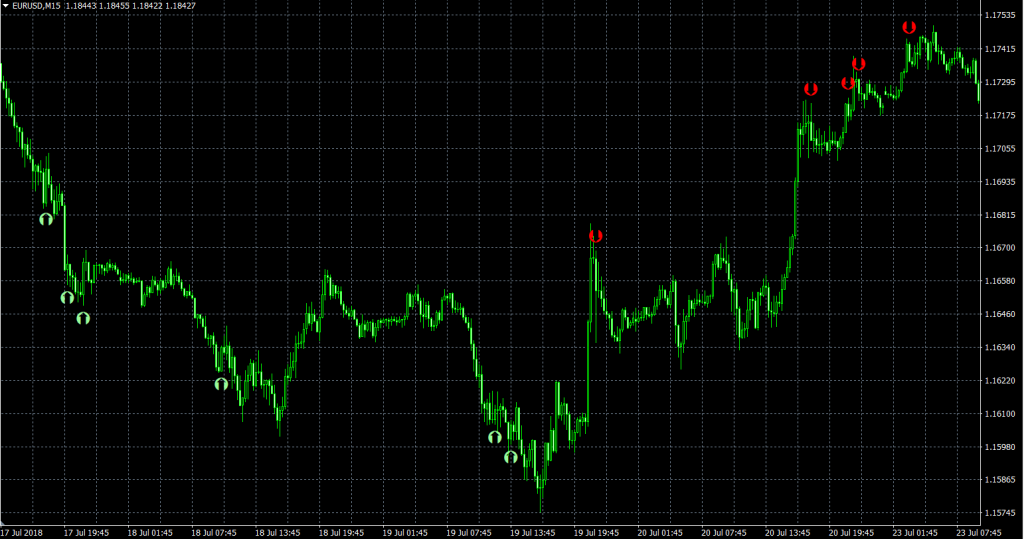
Task: Click the 1.15745 price axis label
Action: pyautogui.click(x=1000, y=513)
